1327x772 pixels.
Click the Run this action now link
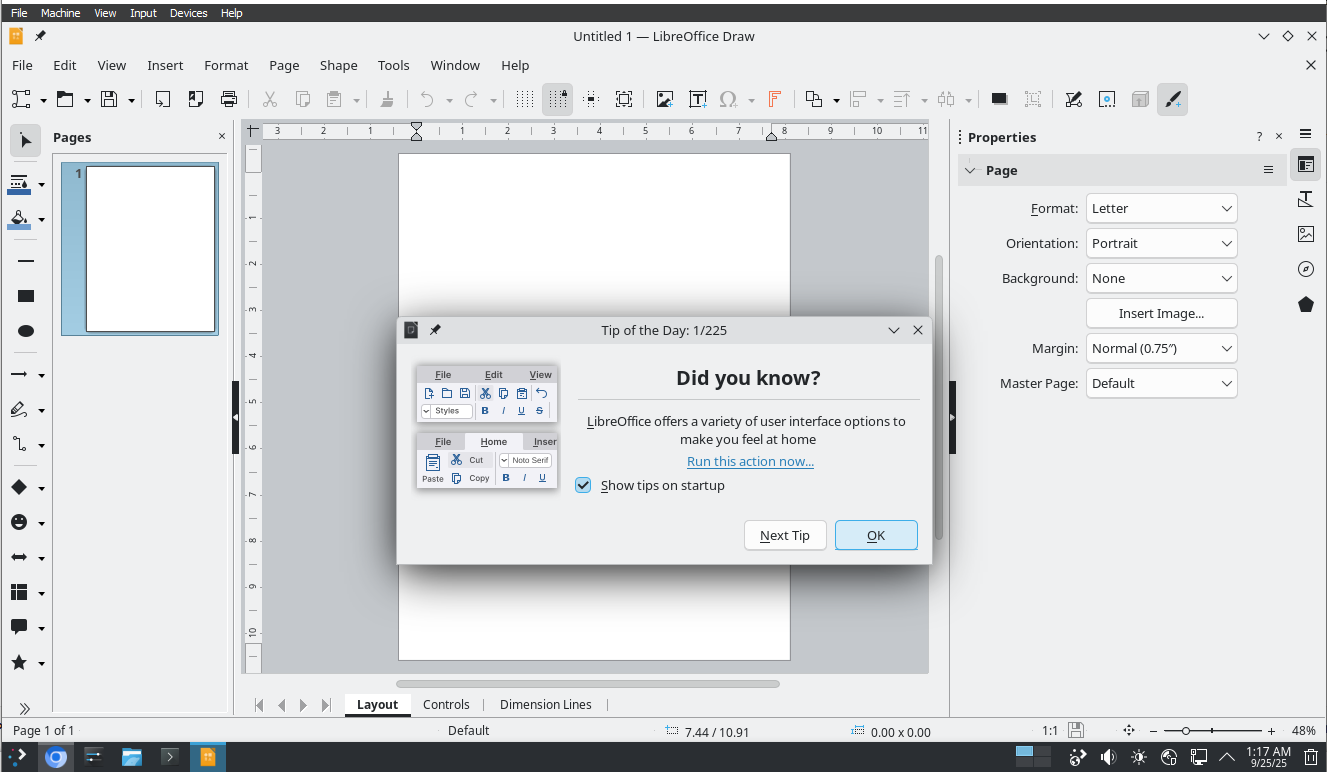750,461
